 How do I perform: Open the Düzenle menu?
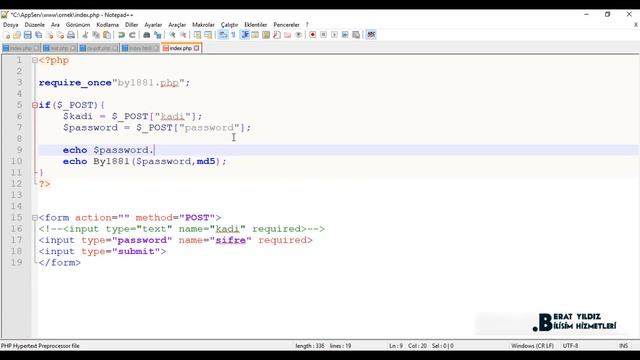point(35,25)
